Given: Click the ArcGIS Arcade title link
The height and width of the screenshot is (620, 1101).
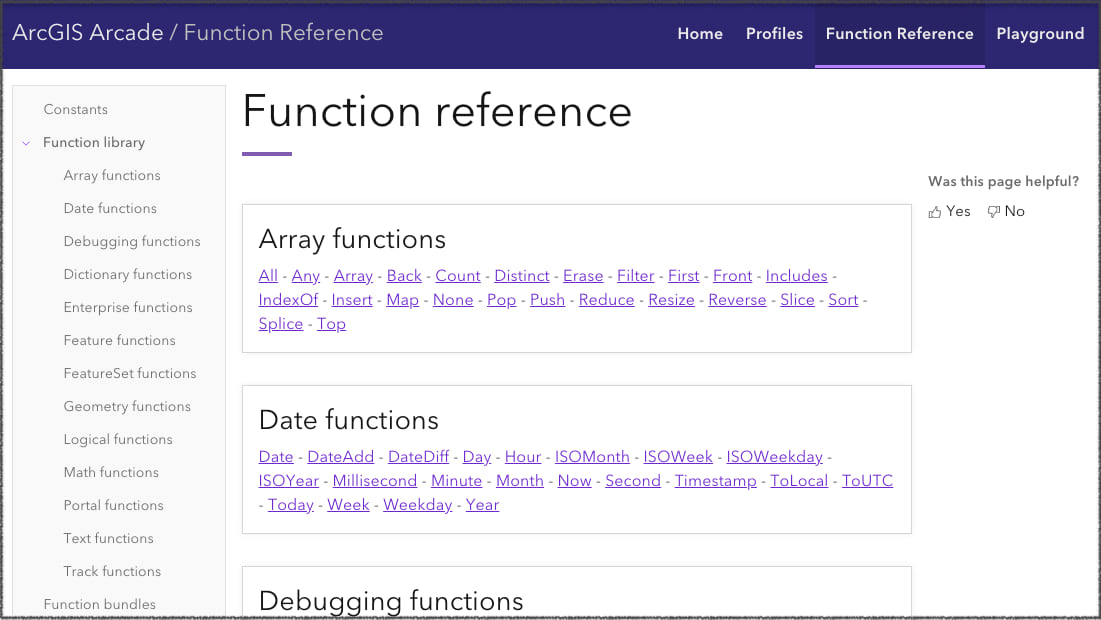Looking at the screenshot, I should tap(88, 32).
